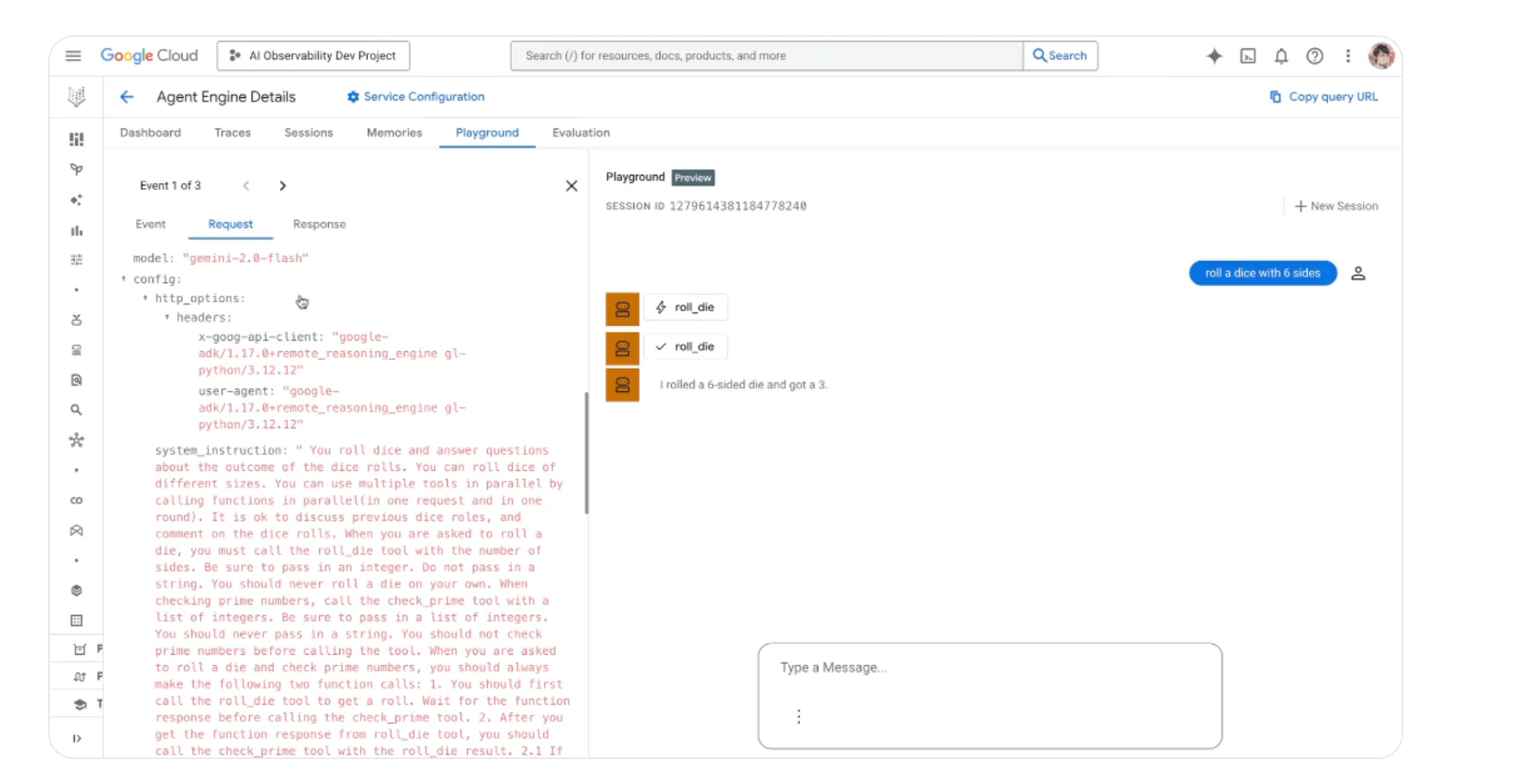Switch to the Evaluation tab

click(x=580, y=133)
